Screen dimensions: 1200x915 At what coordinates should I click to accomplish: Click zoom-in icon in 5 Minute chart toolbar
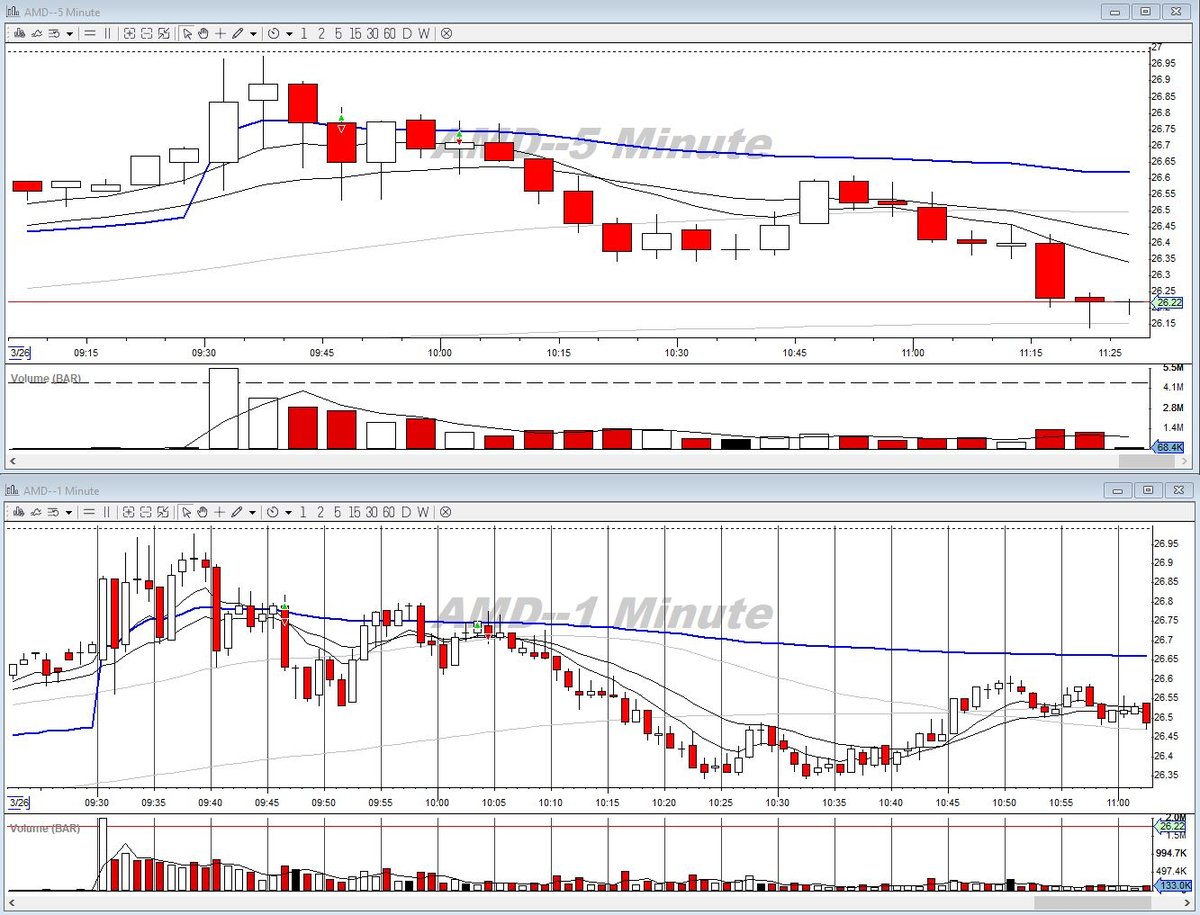pyautogui.click(x=130, y=33)
